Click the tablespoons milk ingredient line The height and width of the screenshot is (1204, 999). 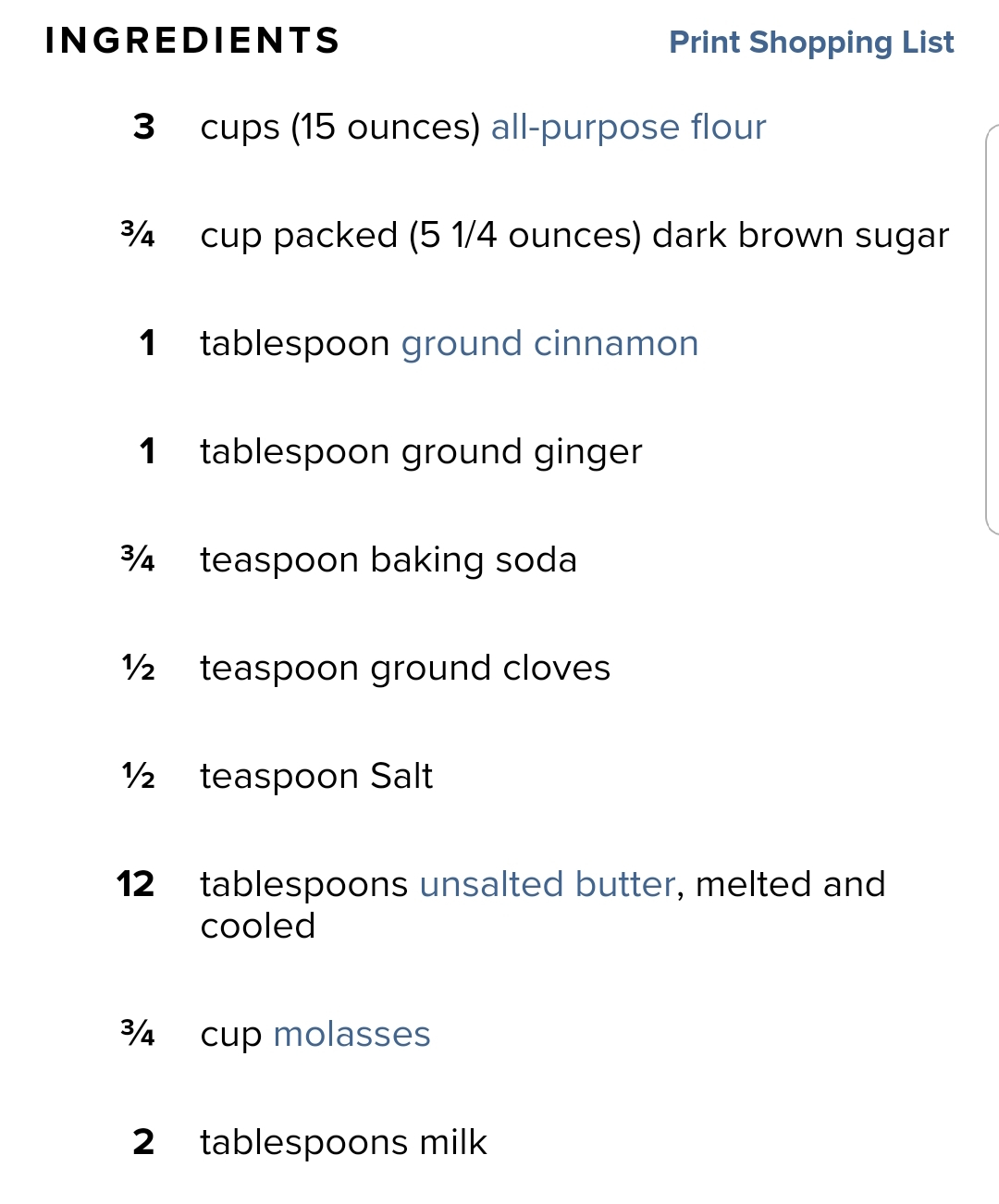pyautogui.click(x=343, y=1142)
